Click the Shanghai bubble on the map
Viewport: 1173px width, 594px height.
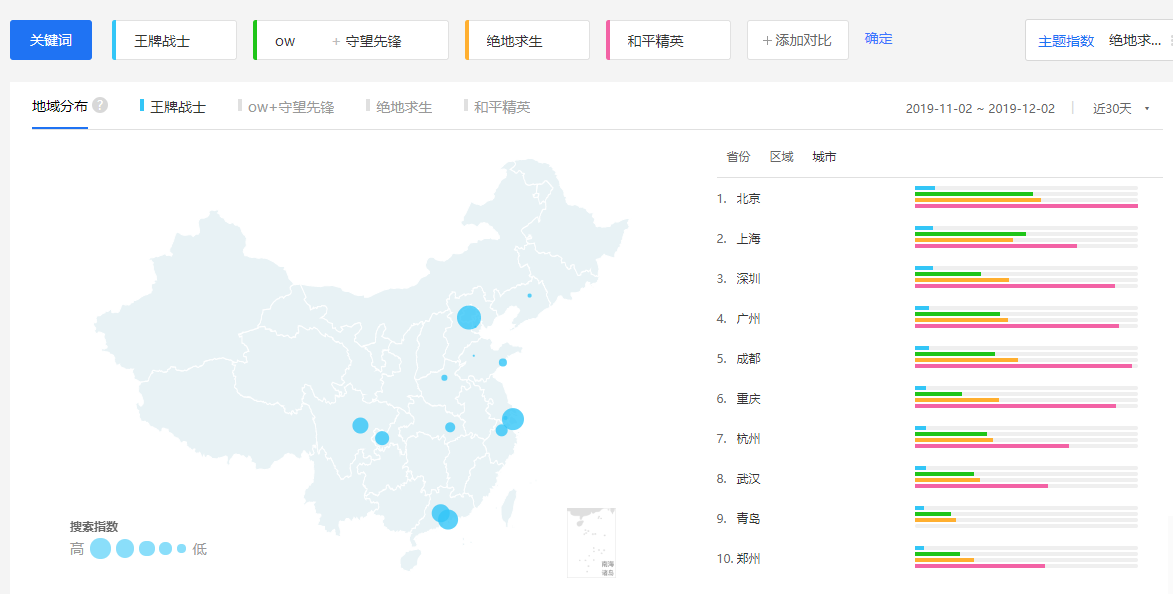pos(512,419)
